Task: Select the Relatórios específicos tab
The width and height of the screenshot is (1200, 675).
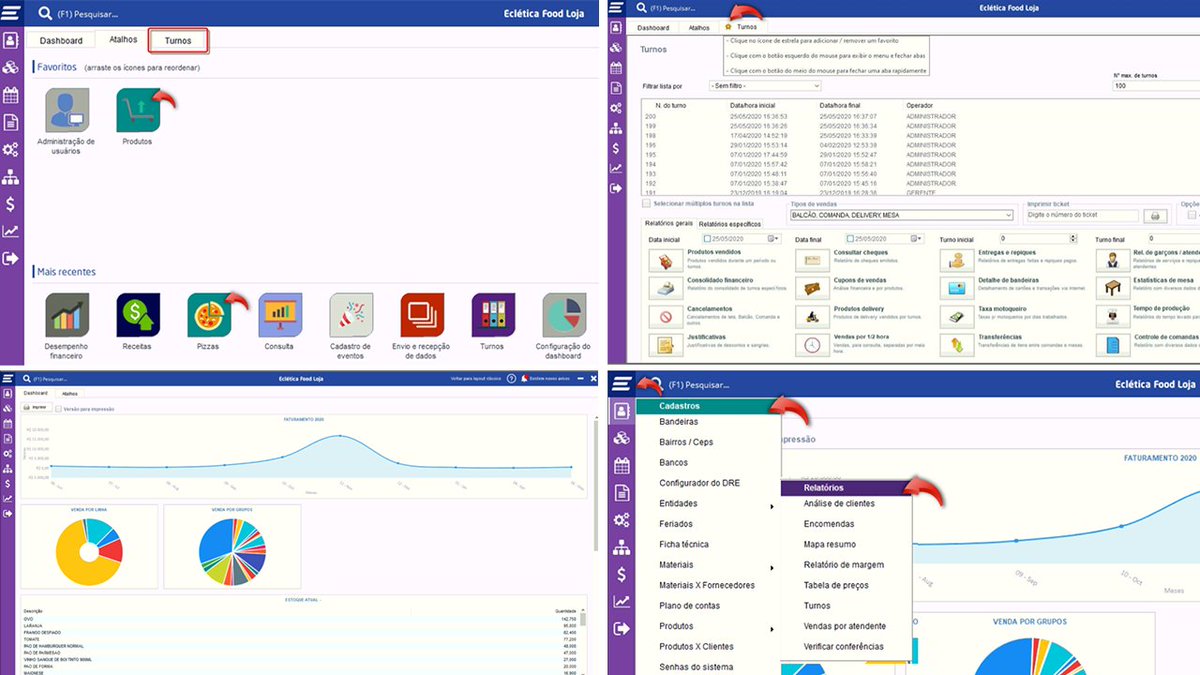Action: (729, 224)
